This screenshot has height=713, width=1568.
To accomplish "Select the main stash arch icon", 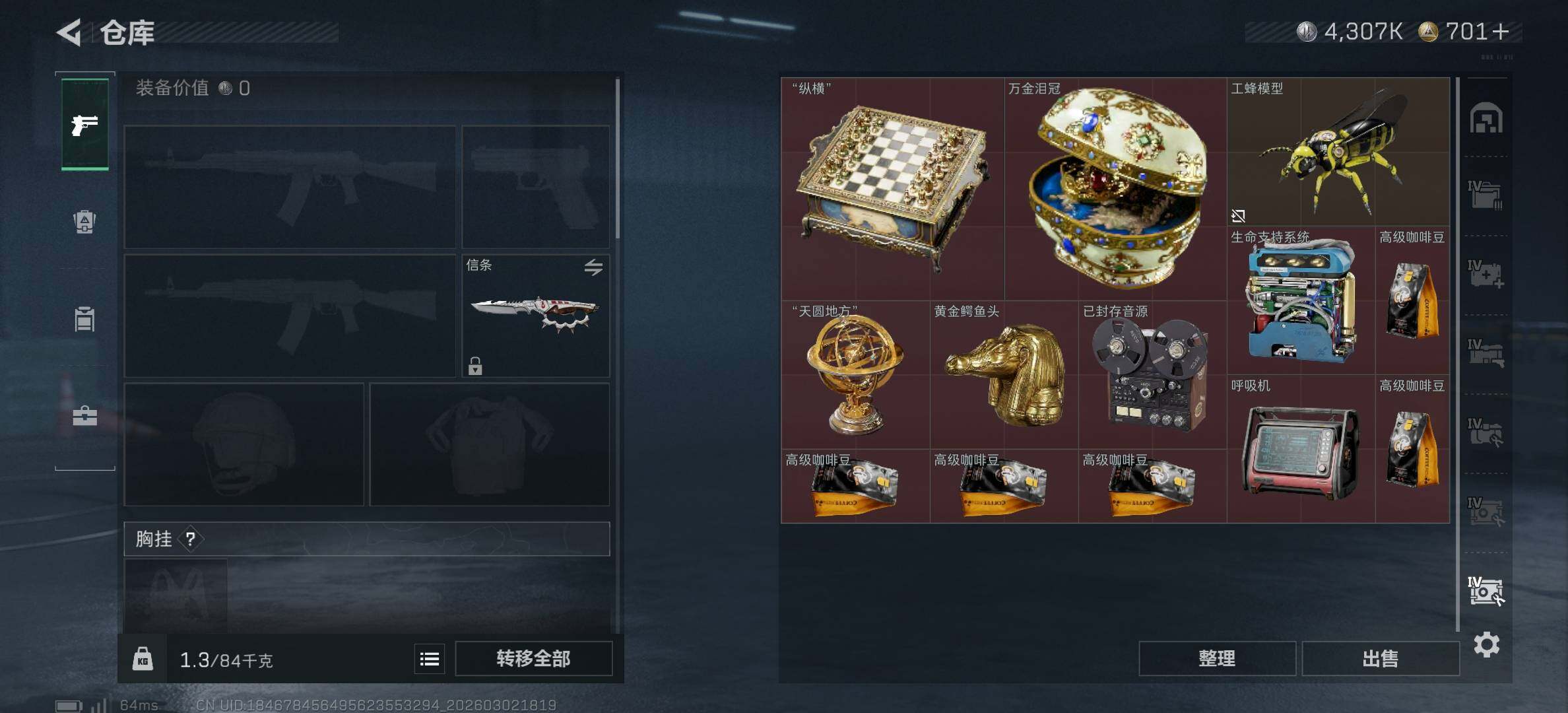I will 1486,118.
